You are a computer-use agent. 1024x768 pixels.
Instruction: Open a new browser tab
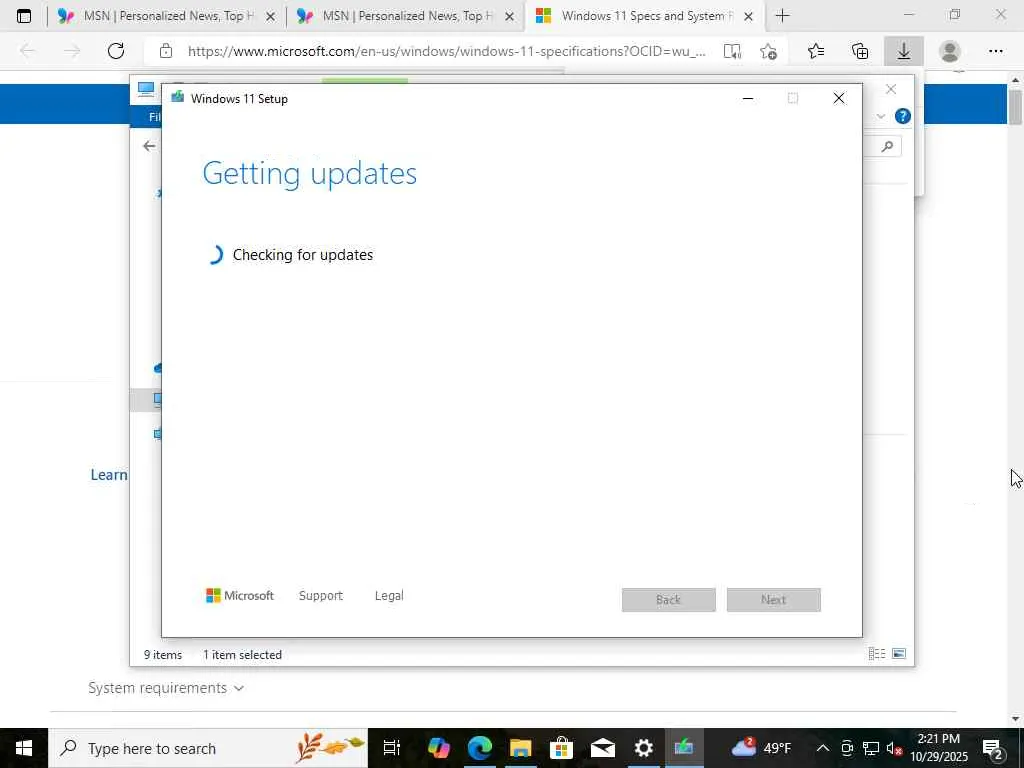pyautogui.click(x=782, y=16)
